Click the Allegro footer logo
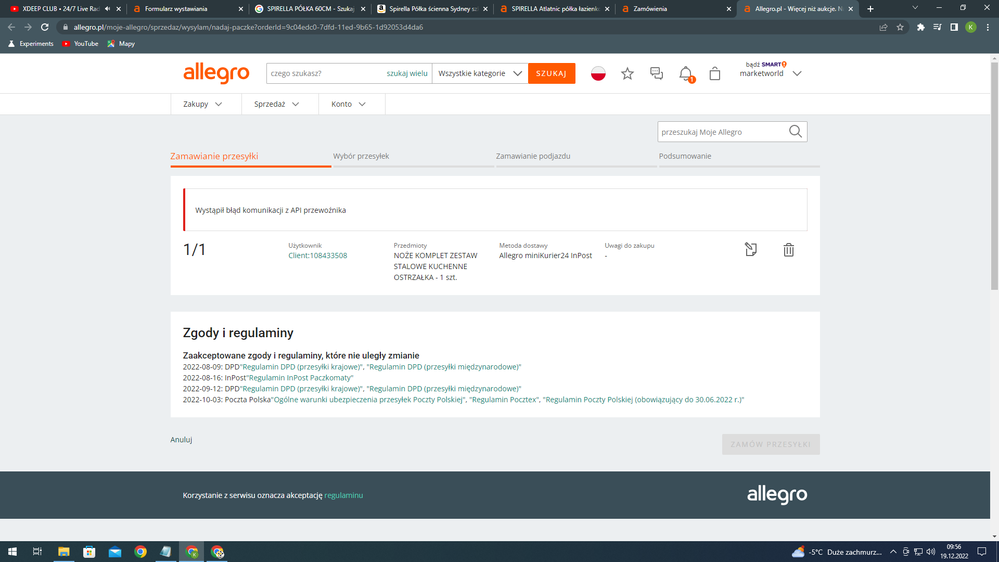Screen dimensions: 999x562 pyautogui.click(x=777, y=494)
